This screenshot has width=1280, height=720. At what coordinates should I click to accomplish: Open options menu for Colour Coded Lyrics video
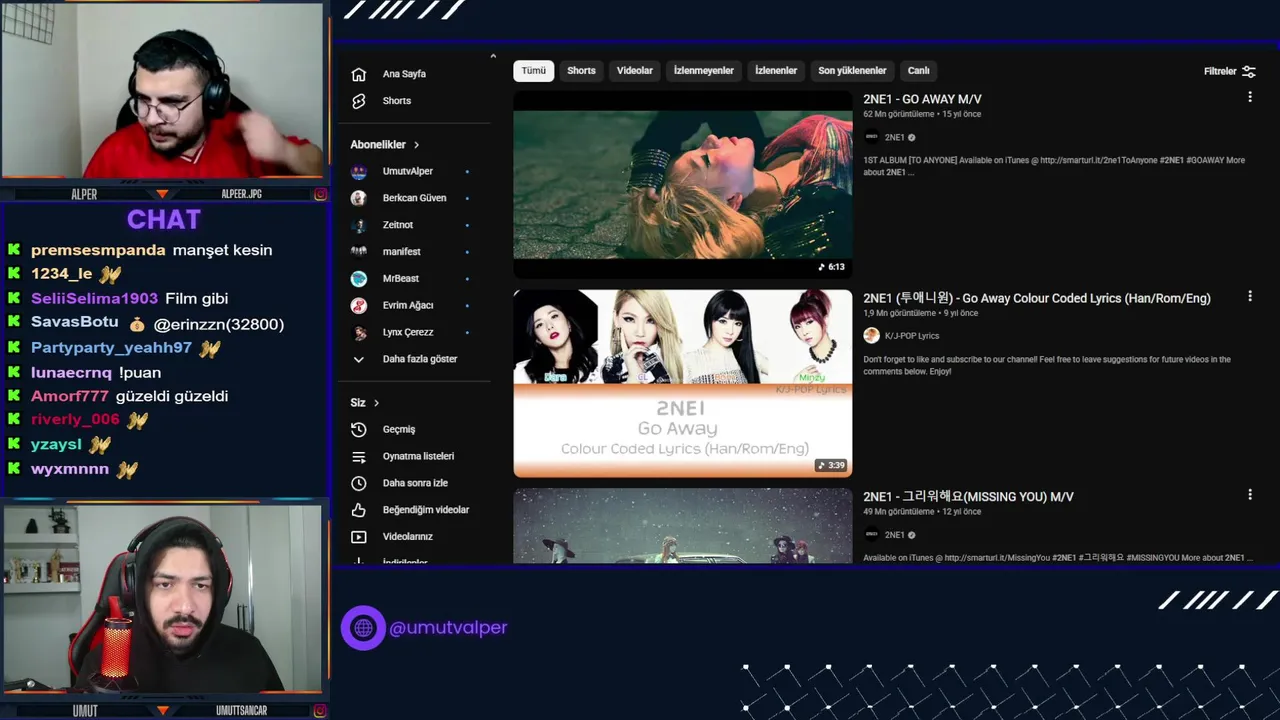(x=1250, y=296)
